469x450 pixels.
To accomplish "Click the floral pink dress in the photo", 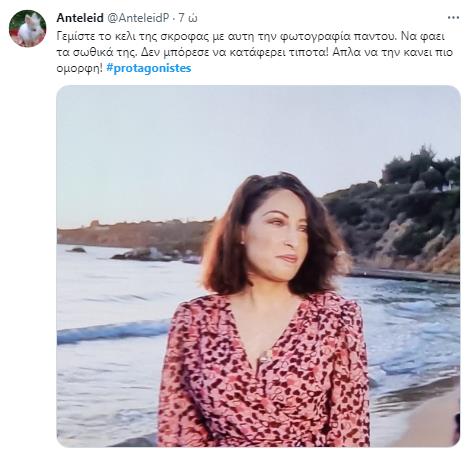I will (264, 370).
